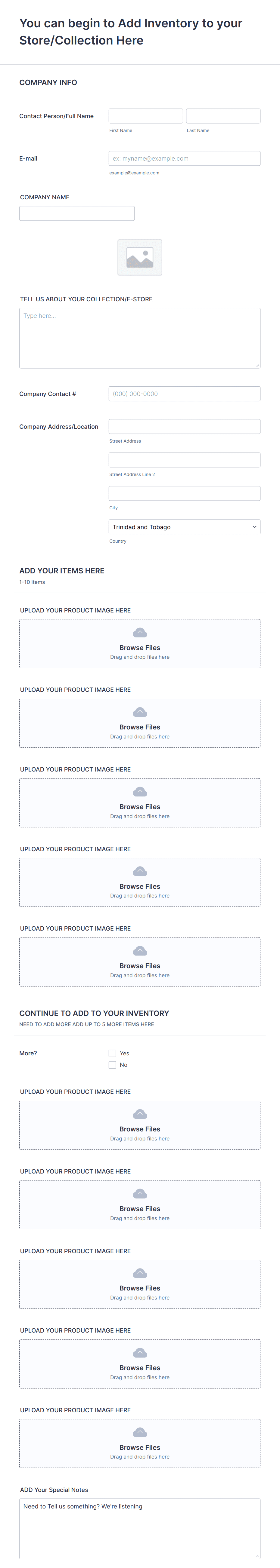The image size is (280, 1568).
Task: Focus the Last Name input field
Action: coord(223,116)
